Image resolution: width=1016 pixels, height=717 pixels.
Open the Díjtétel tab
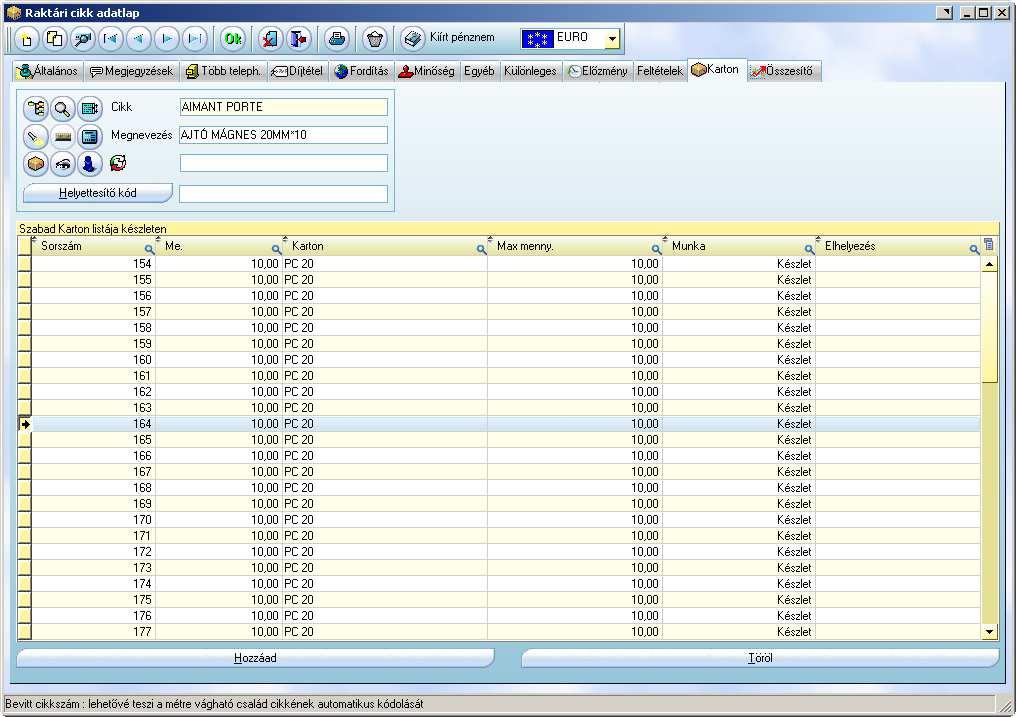(297, 71)
